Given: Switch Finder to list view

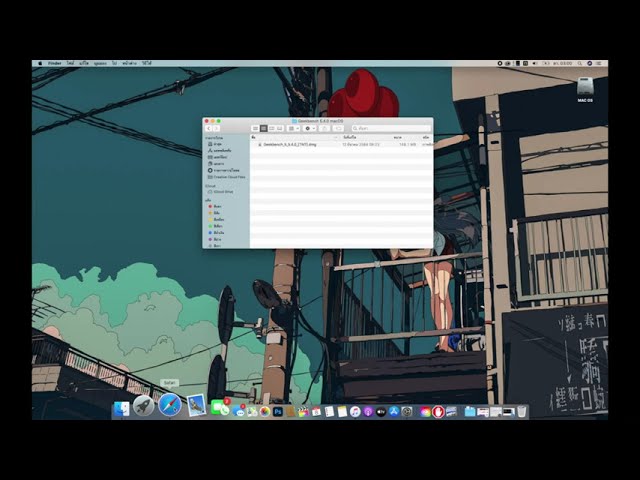Looking at the screenshot, I should point(264,128).
